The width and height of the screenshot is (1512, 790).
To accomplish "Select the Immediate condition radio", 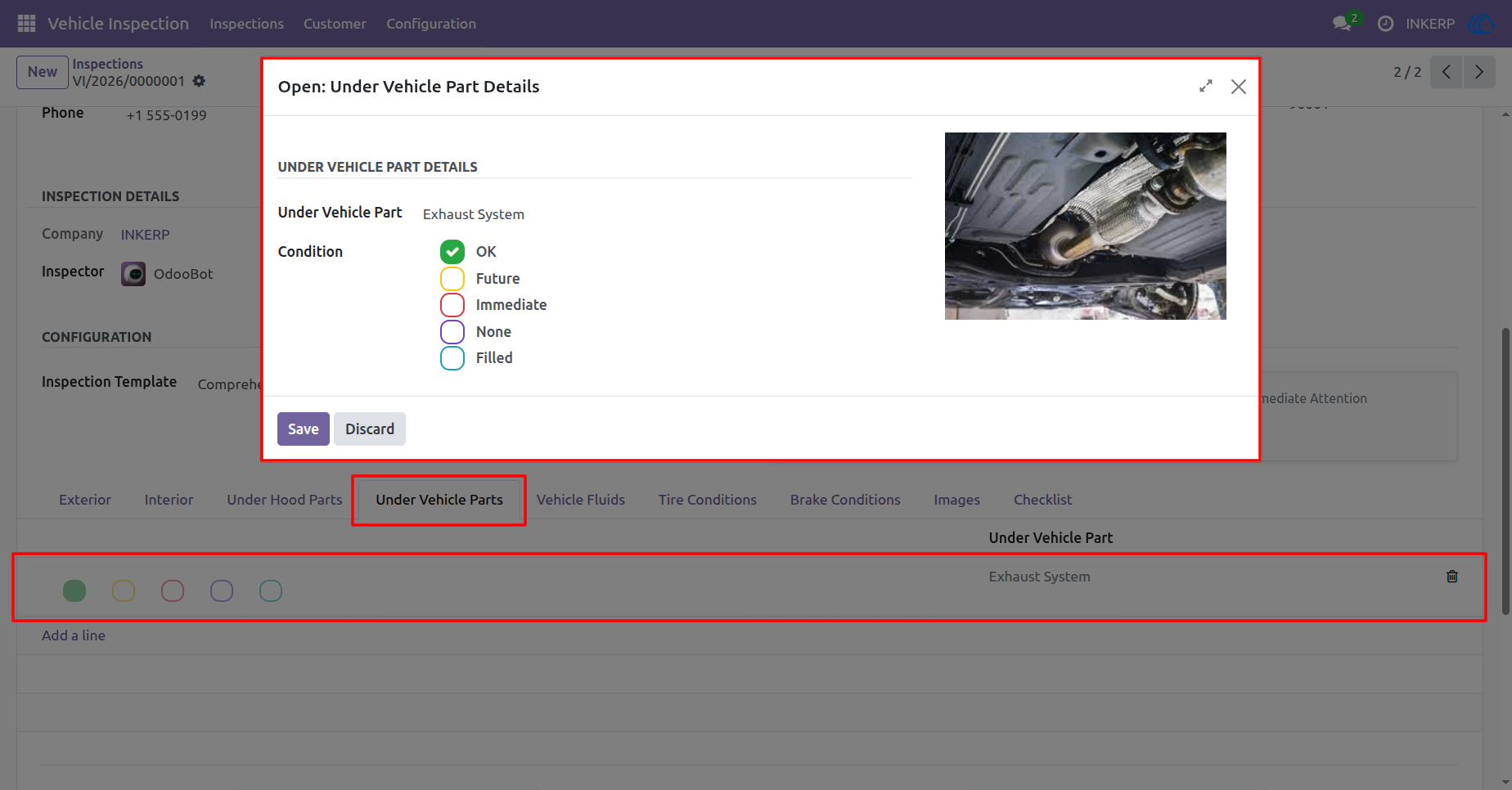I will (x=452, y=305).
